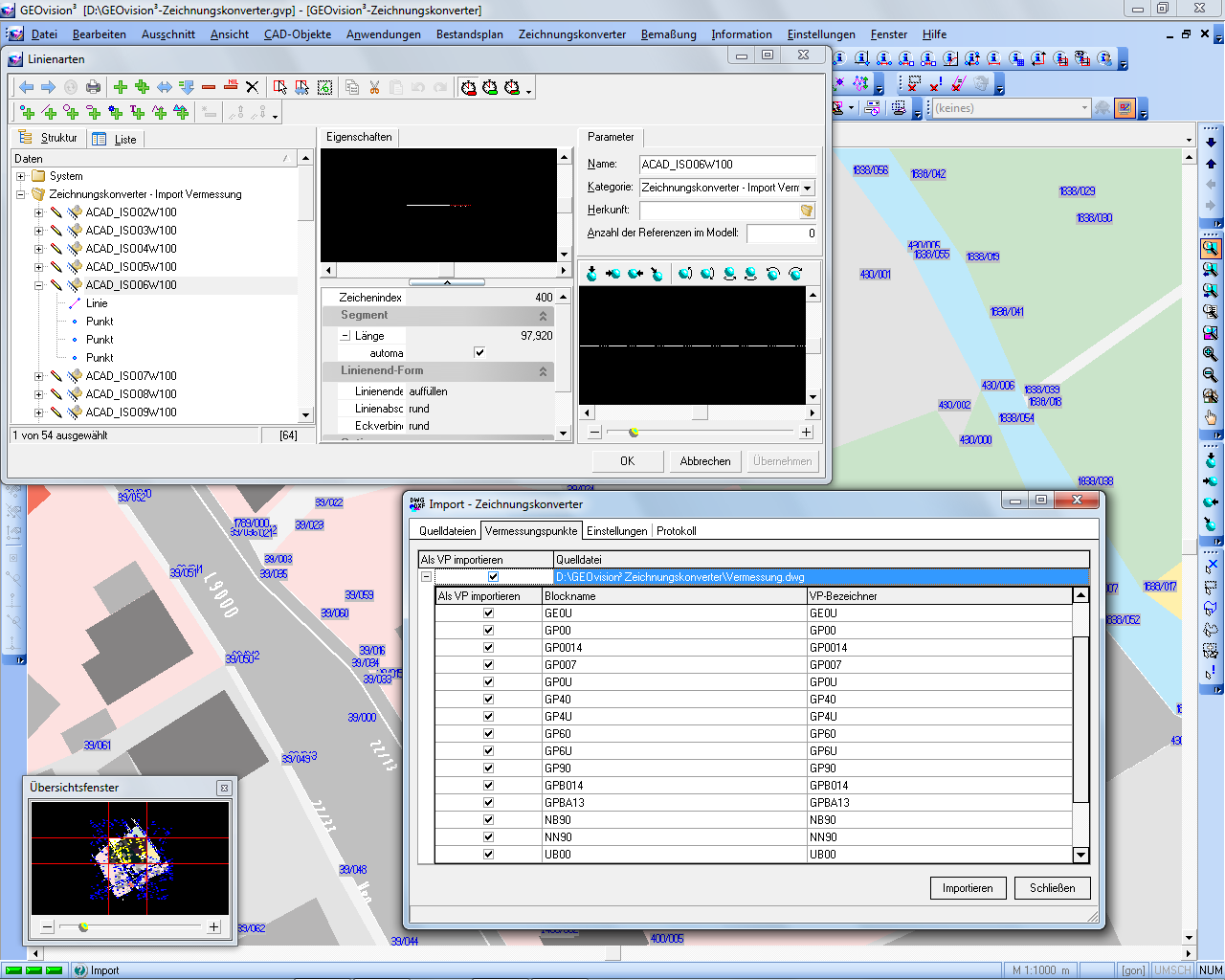Click the orange highlighted monitor toolbar icon
The height and width of the screenshot is (980, 1225).
click(1125, 108)
